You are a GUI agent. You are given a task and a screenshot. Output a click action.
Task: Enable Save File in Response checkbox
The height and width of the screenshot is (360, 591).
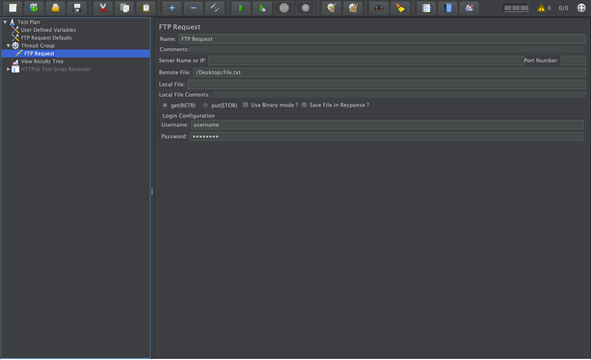click(x=304, y=105)
